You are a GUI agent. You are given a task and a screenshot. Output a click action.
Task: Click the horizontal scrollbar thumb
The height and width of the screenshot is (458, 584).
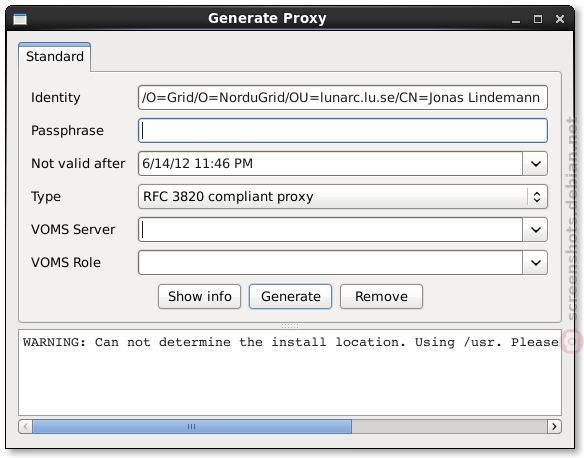(192, 426)
